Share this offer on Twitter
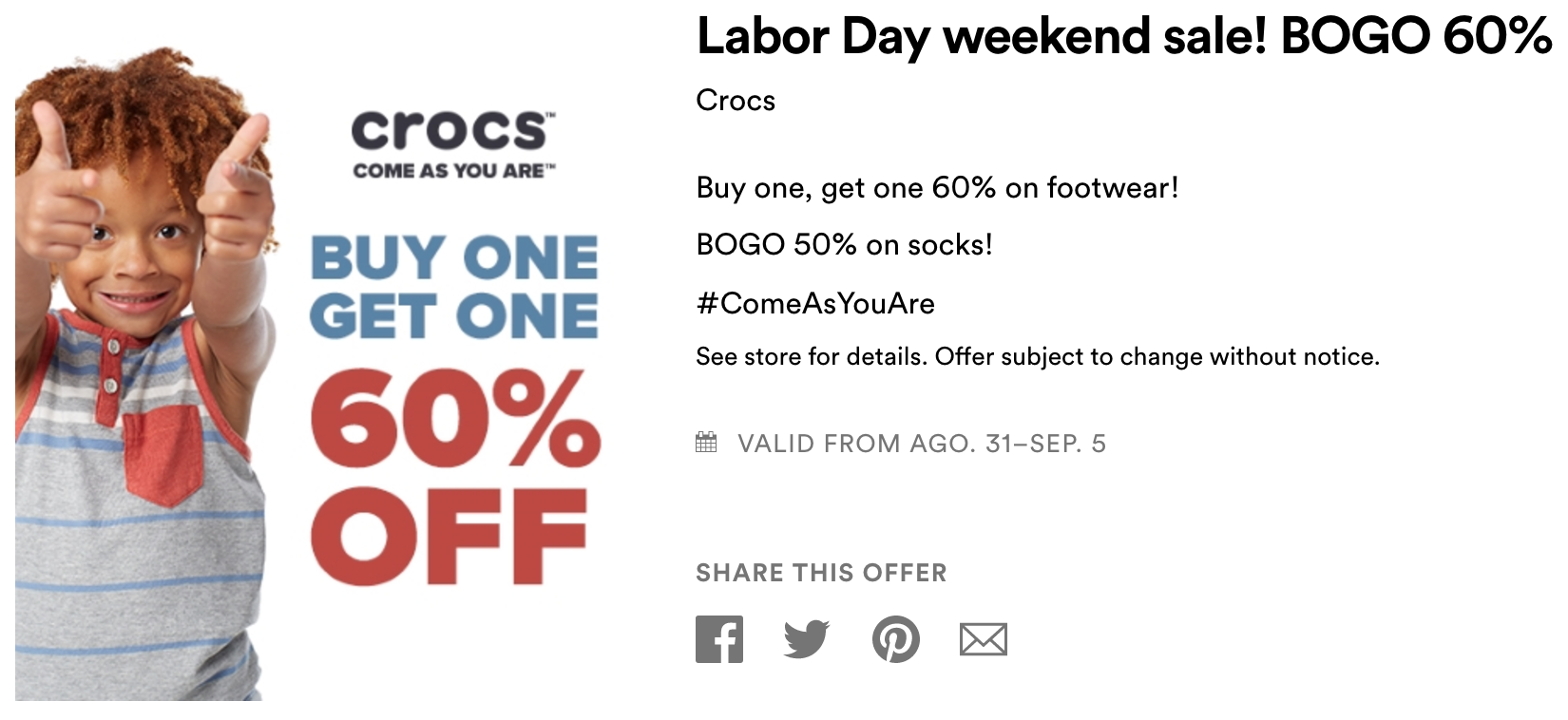 pyautogui.click(x=807, y=639)
